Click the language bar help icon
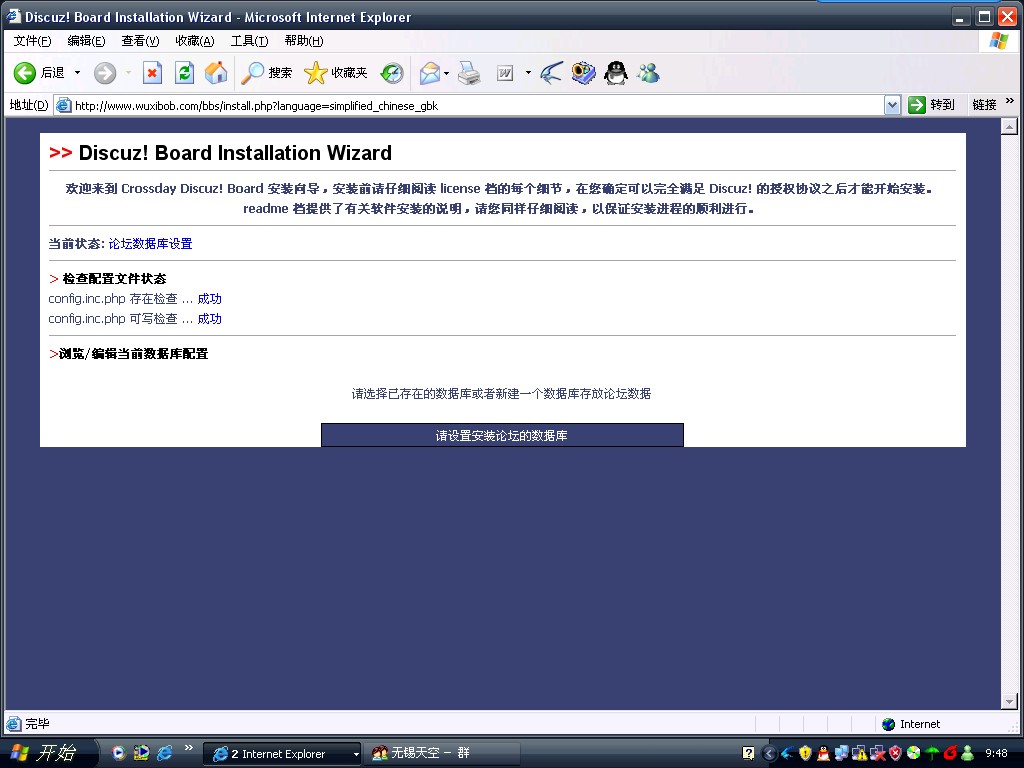Image resolution: width=1024 pixels, height=768 pixels. pyautogui.click(x=748, y=754)
